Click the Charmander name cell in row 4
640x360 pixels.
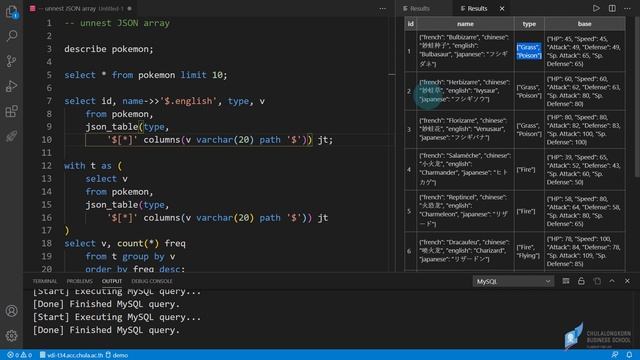pos(465,169)
